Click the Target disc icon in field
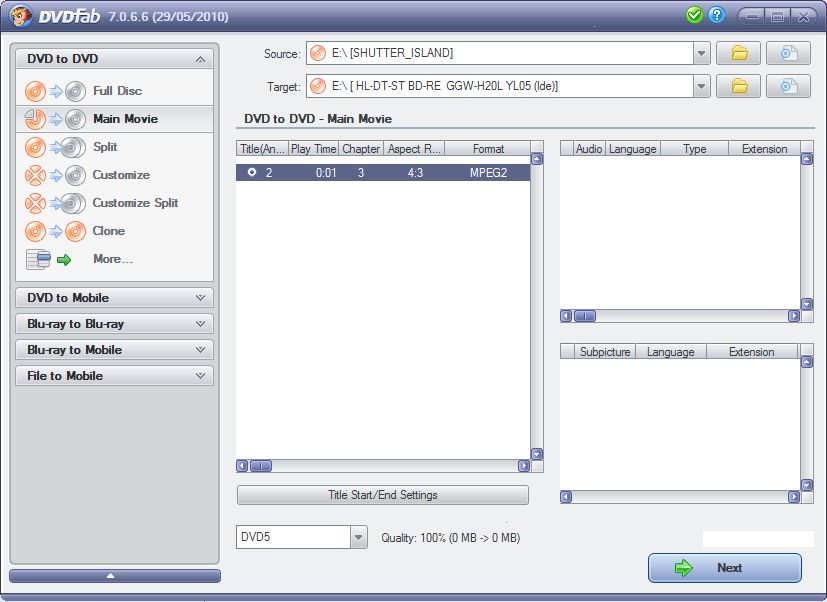Screen dimensions: 827x602 click(318, 86)
